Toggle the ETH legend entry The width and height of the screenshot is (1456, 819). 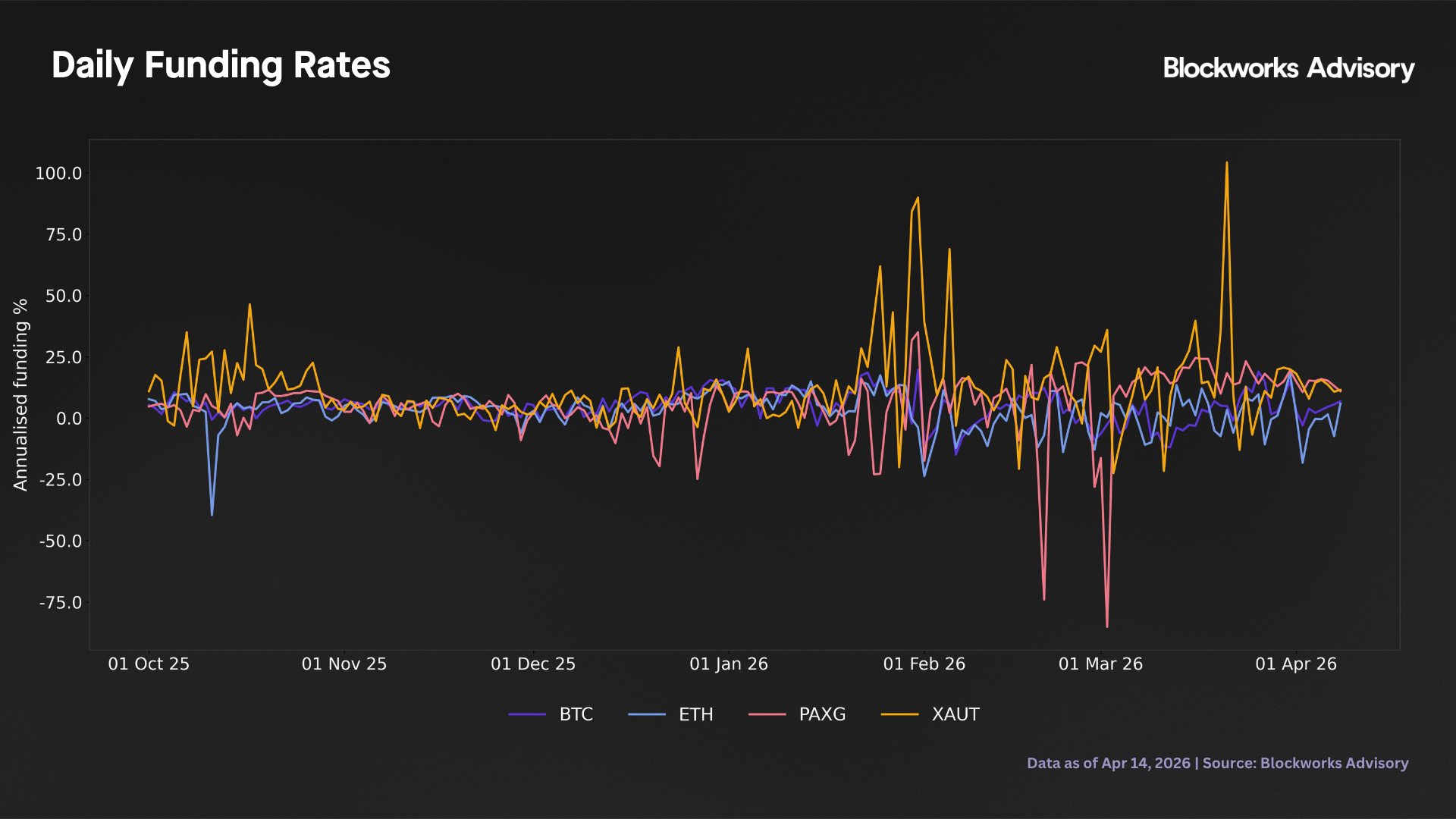click(695, 714)
